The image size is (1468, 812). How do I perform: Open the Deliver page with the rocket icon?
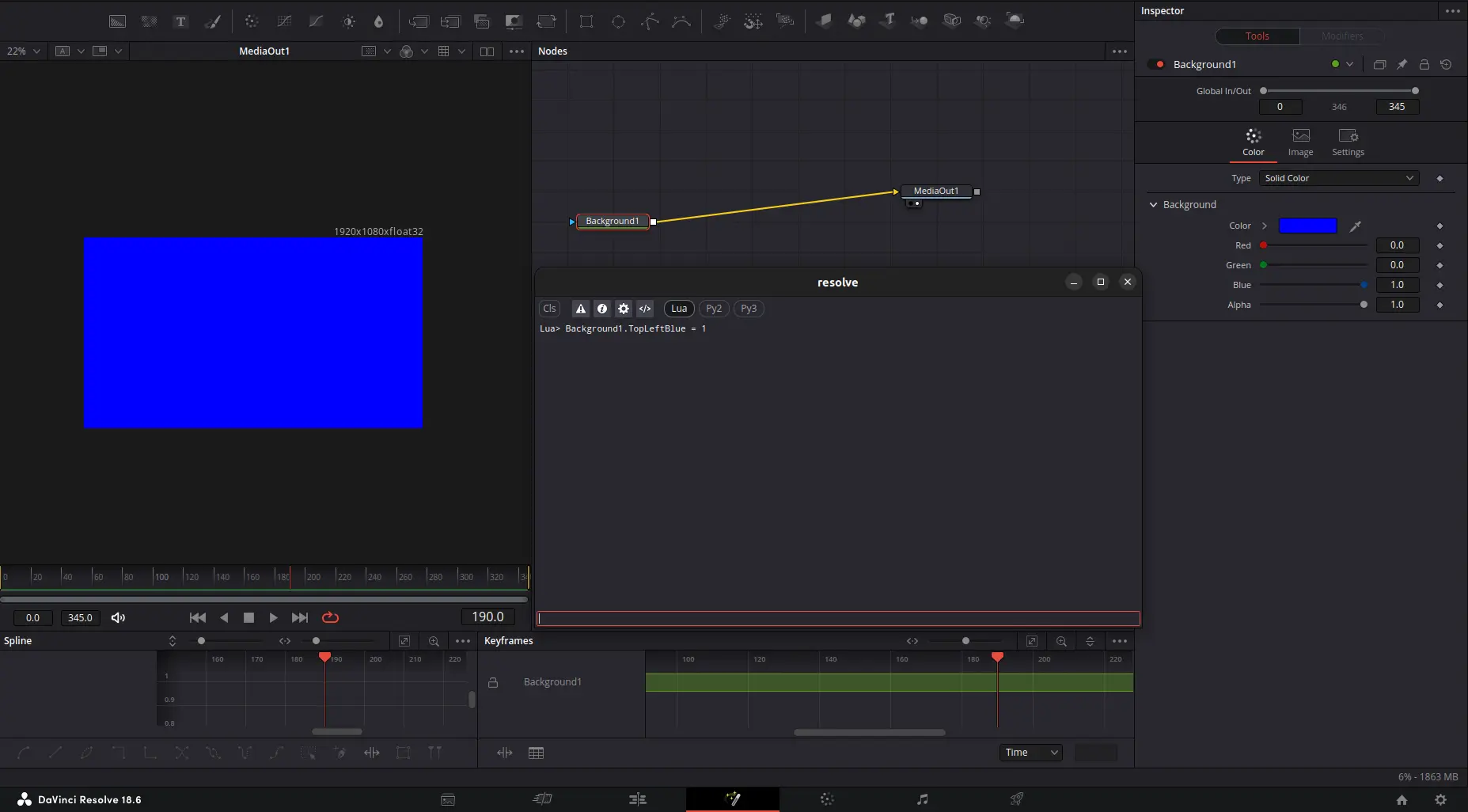tap(1017, 799)
